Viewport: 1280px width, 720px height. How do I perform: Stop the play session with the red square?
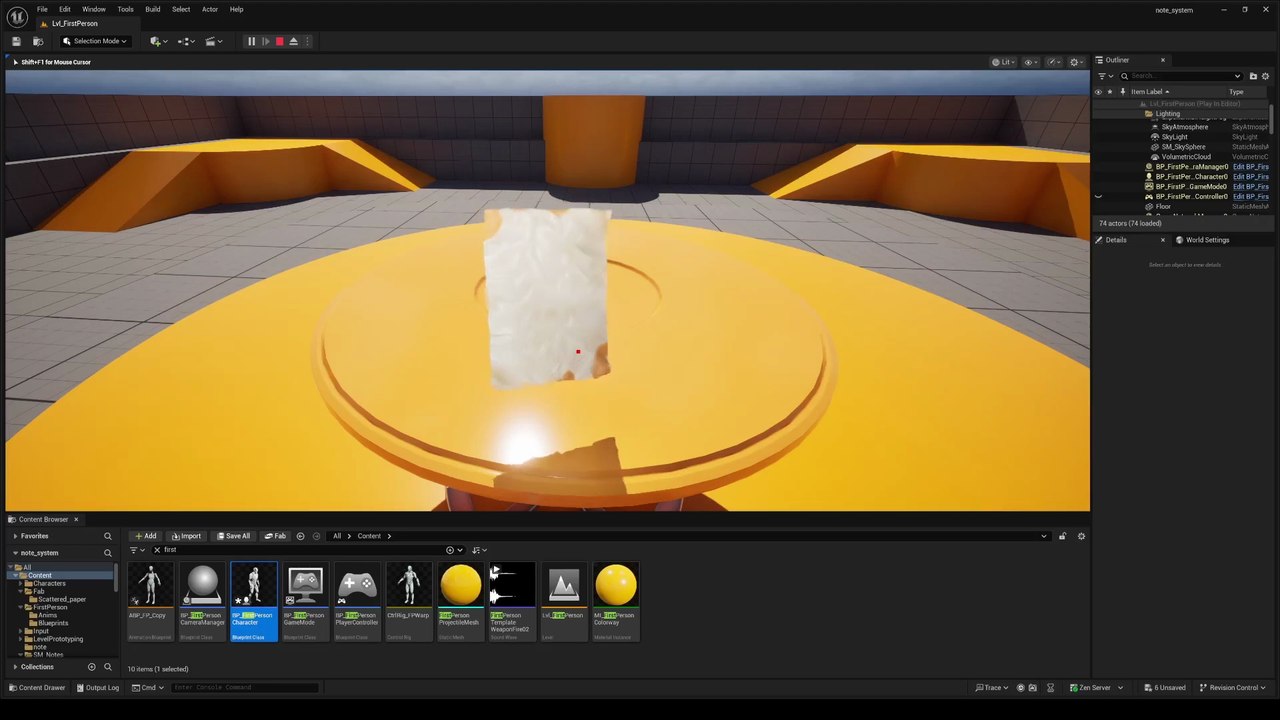click(279, 41)
